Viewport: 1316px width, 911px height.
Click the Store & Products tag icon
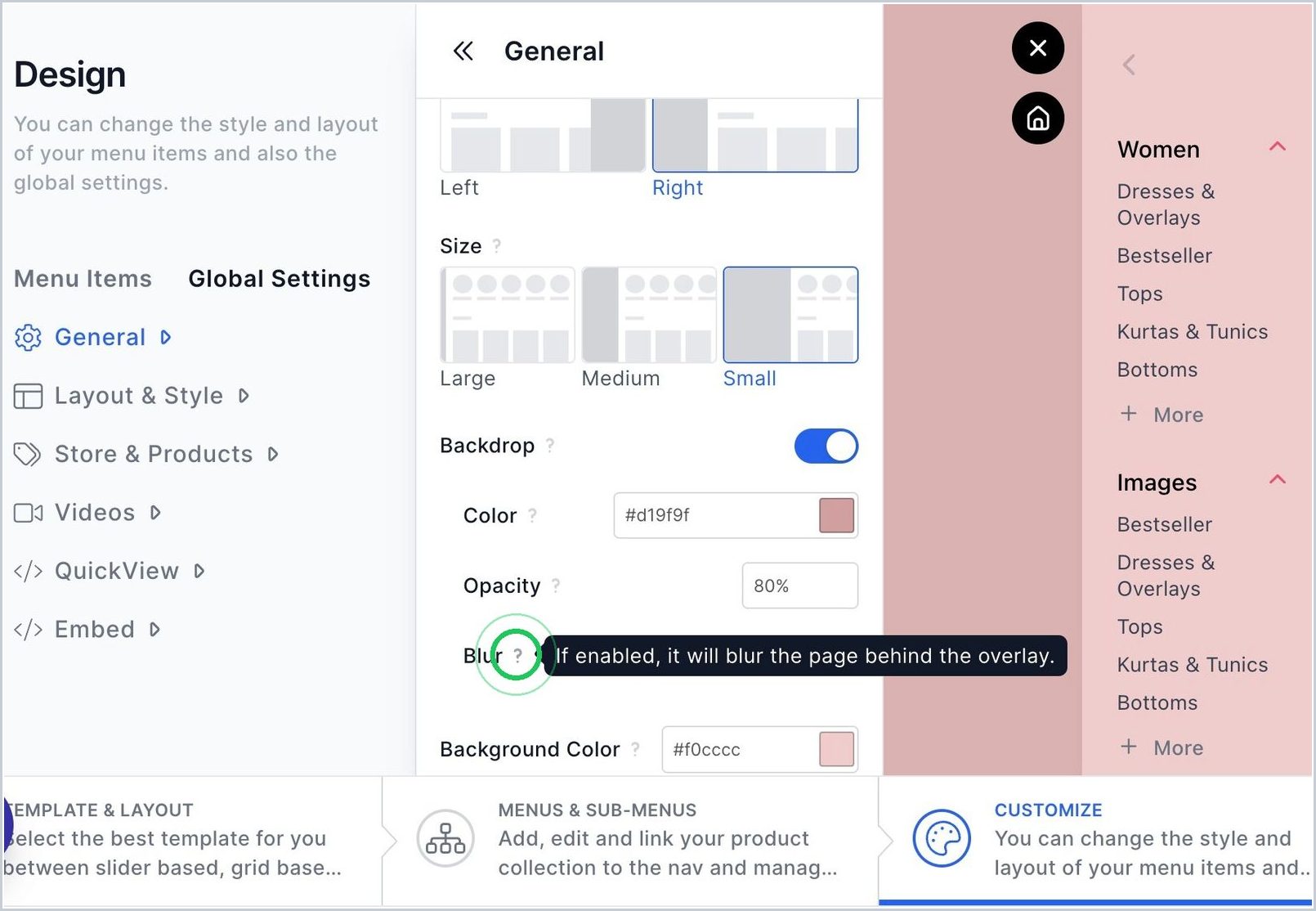(28, 454)
